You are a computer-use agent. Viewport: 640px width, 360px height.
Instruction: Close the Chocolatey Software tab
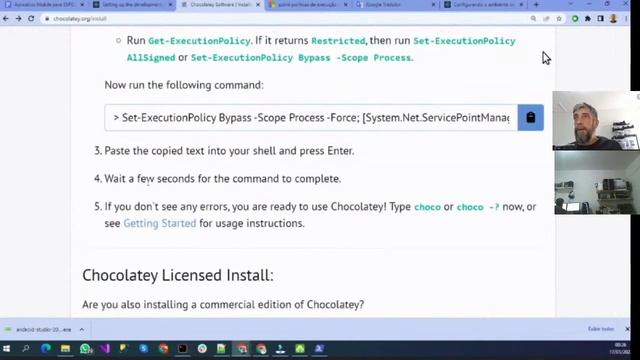(258, 4)
